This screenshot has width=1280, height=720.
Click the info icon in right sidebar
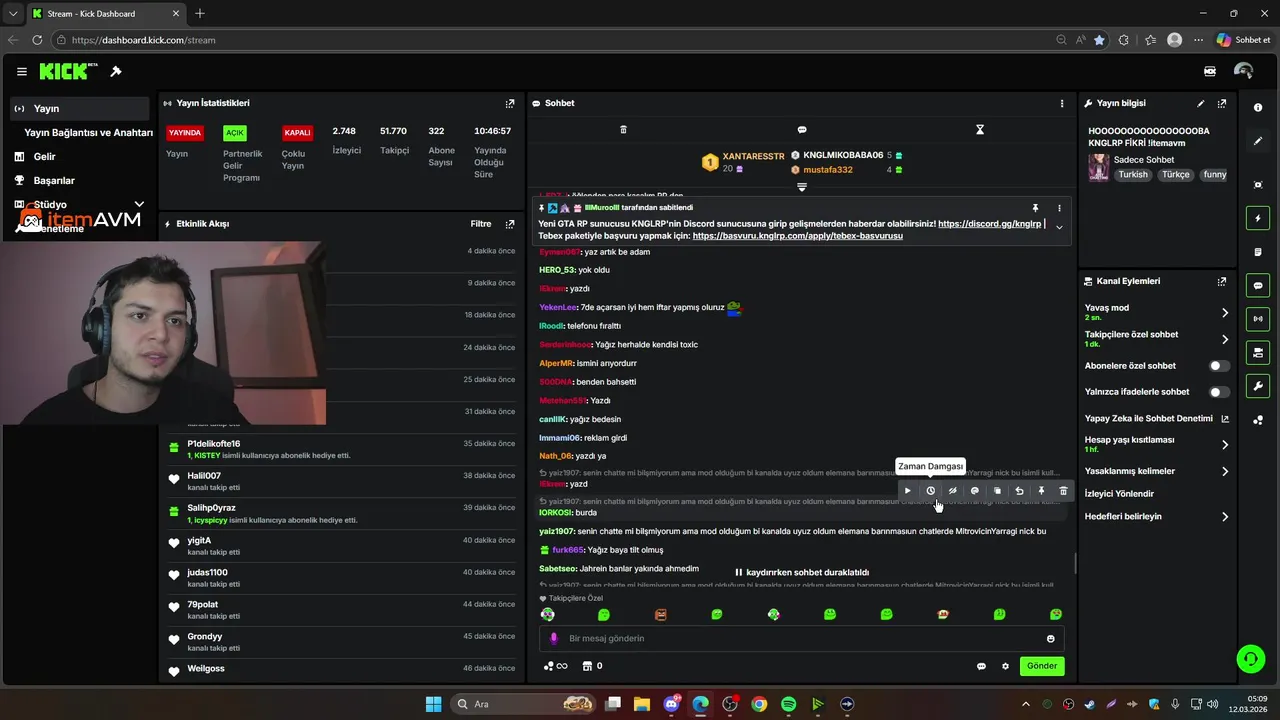point(1258,107)
